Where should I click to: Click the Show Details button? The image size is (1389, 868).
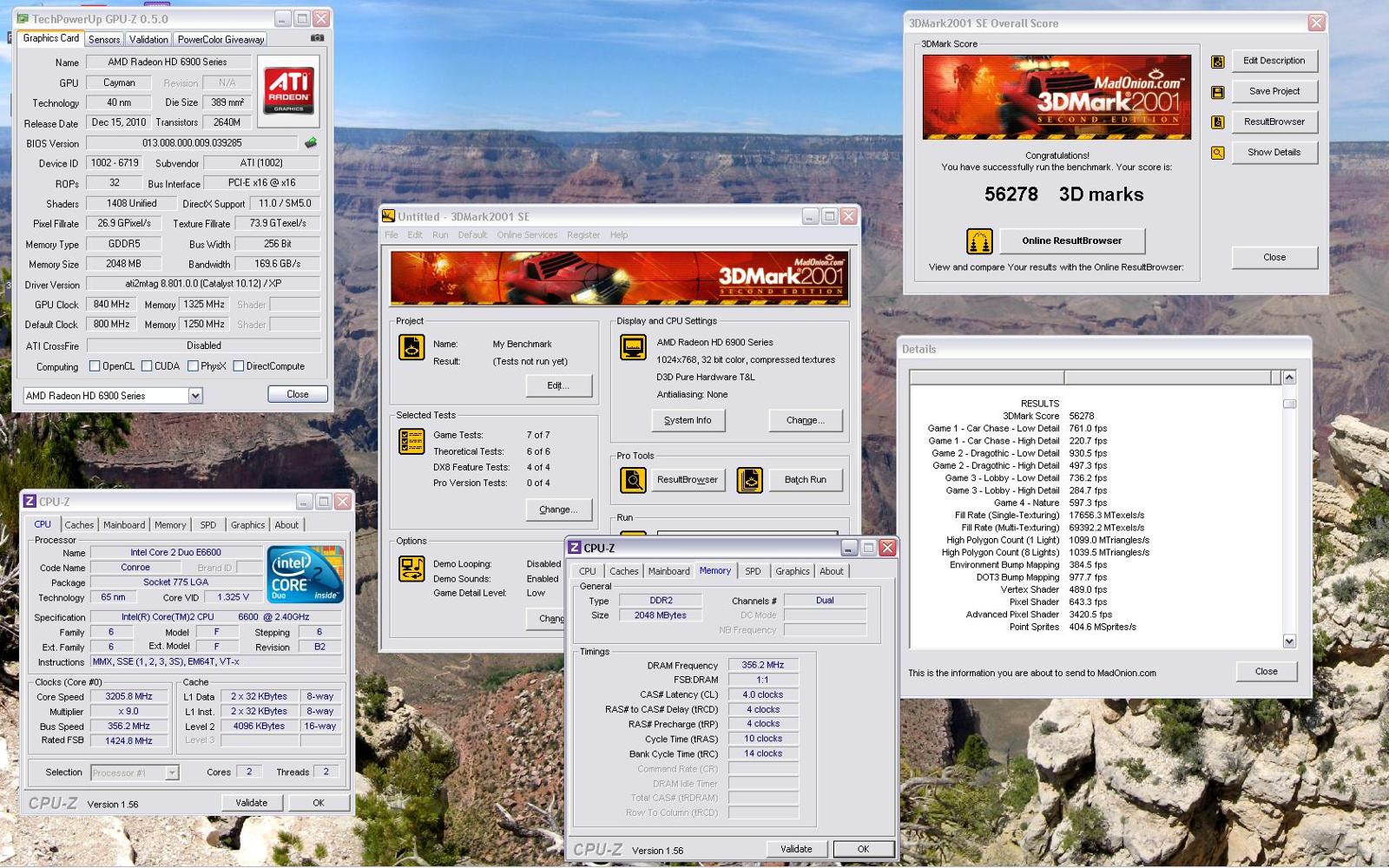coord(1274,153)
